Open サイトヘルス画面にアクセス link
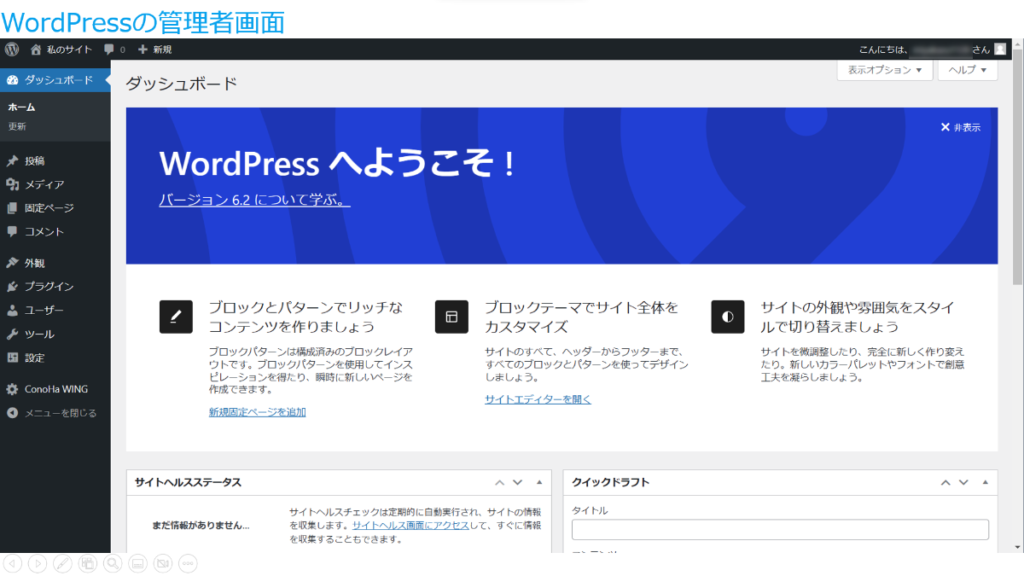 pyautogui.click(x=410, y=525)
